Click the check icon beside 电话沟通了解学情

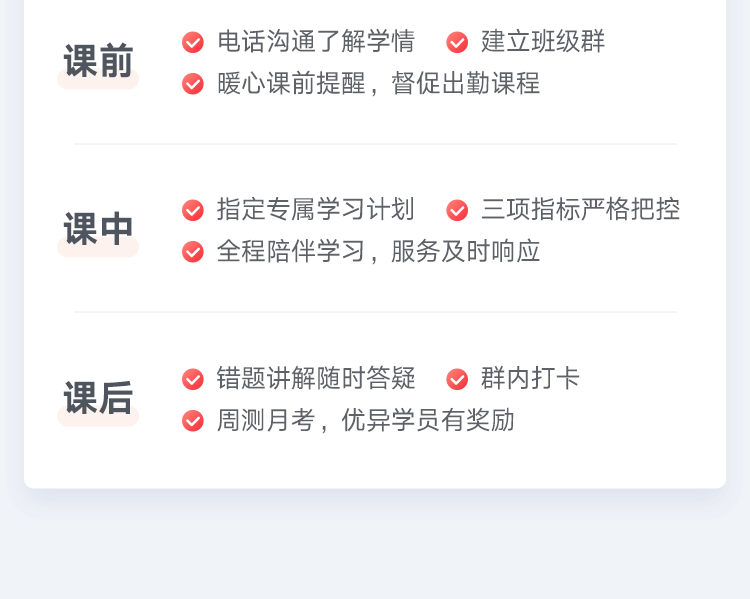click(x=193, y=42)
